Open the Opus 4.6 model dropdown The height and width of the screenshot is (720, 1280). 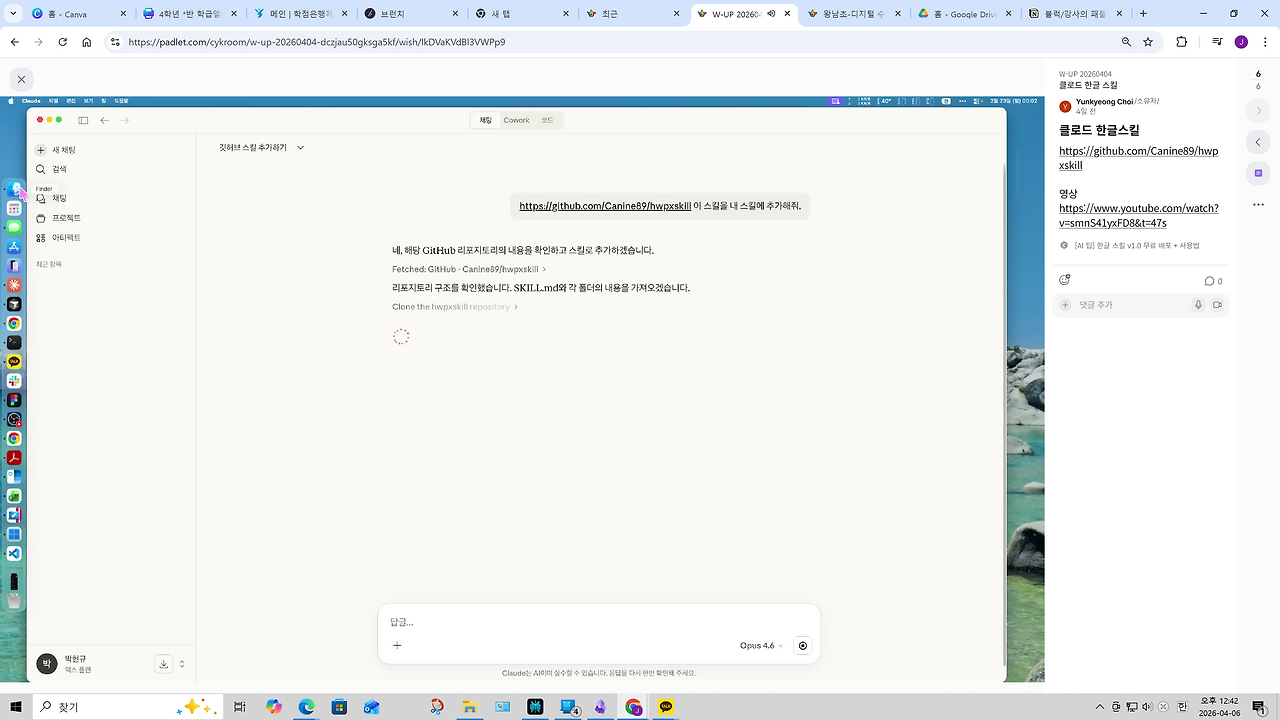pyautogui.click(x=762, y=645)
